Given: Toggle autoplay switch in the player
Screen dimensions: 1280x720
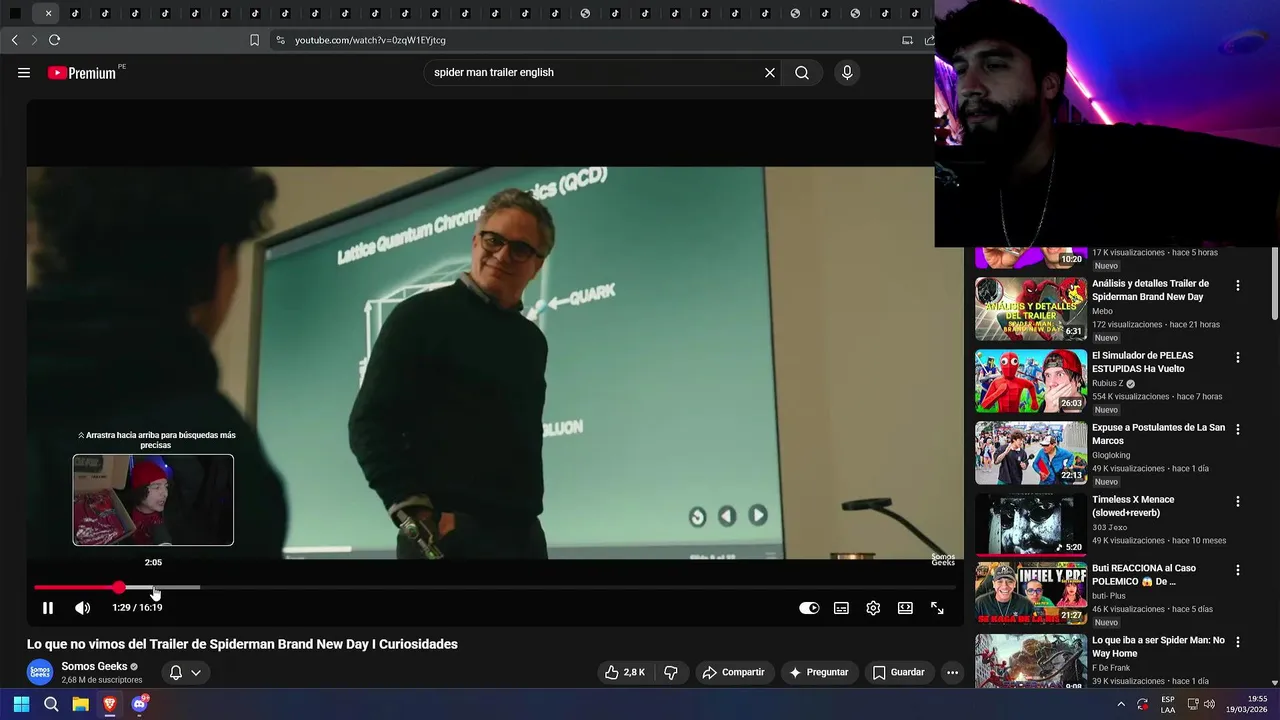Looking at the screenshot, I should (809, 608).
